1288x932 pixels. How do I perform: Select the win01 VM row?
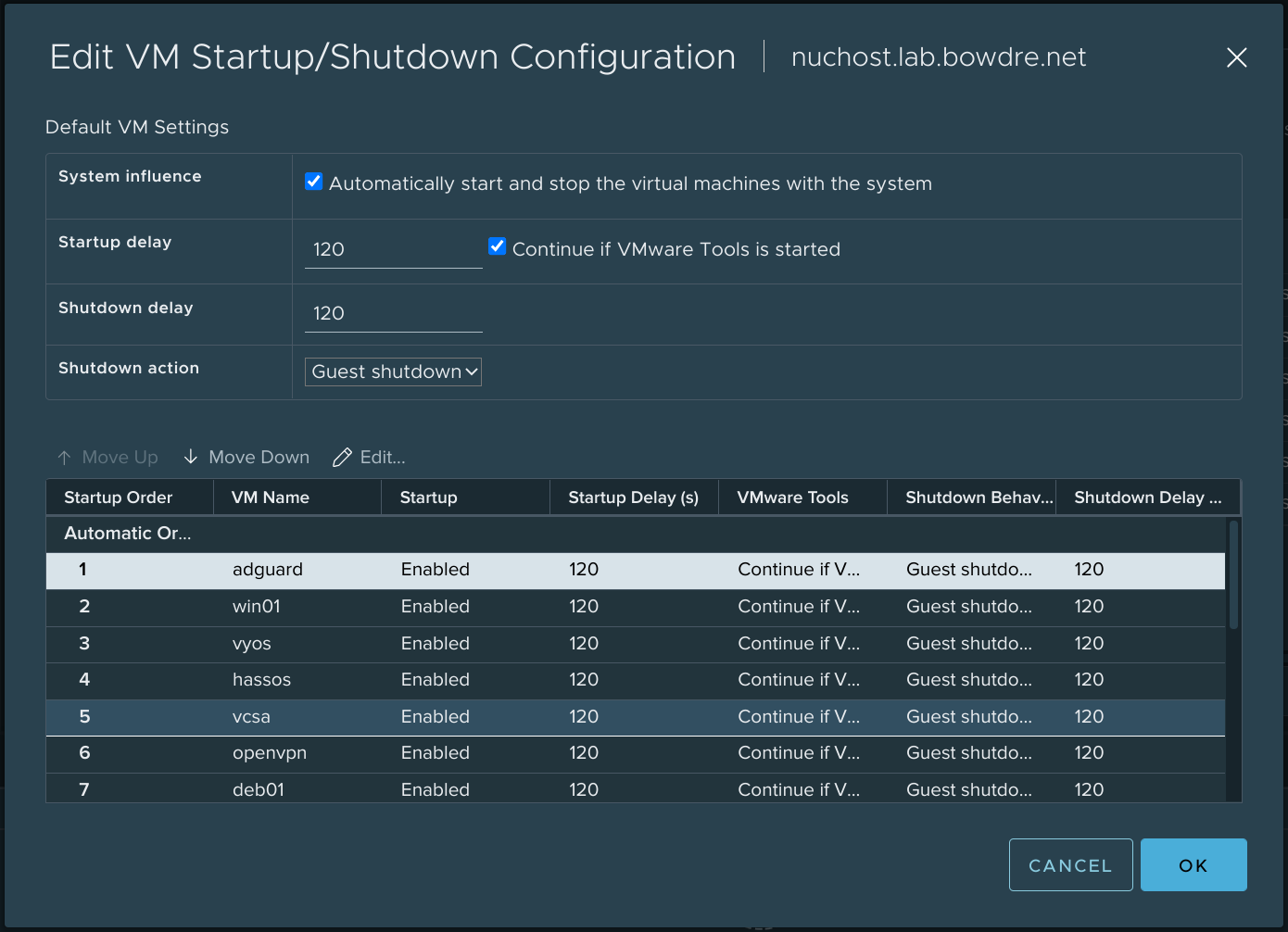(x=636, y=608)
